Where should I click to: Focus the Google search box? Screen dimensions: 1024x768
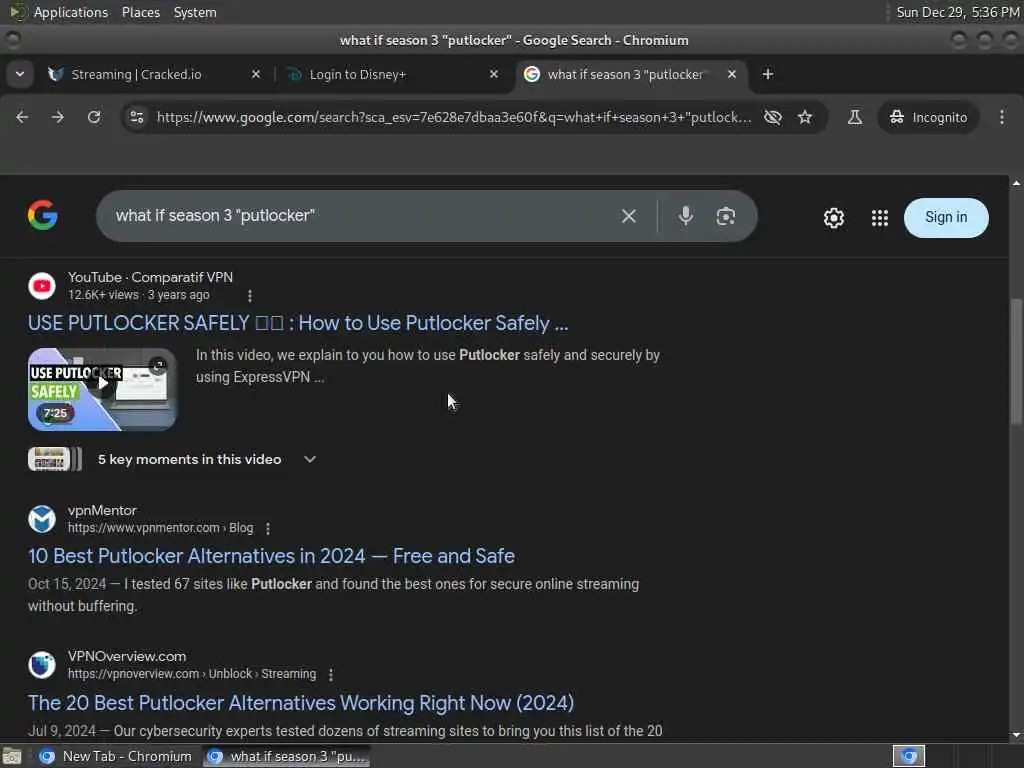[x=359, y=216]
